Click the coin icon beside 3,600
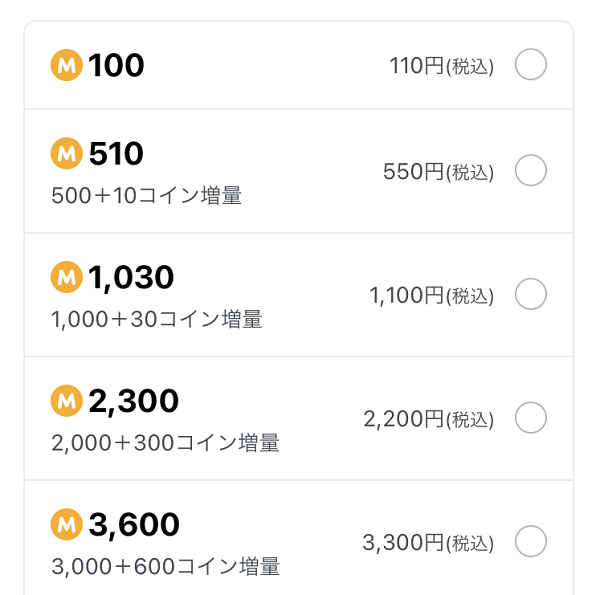This screenshot has width=600, height=595. pos(67,524)
